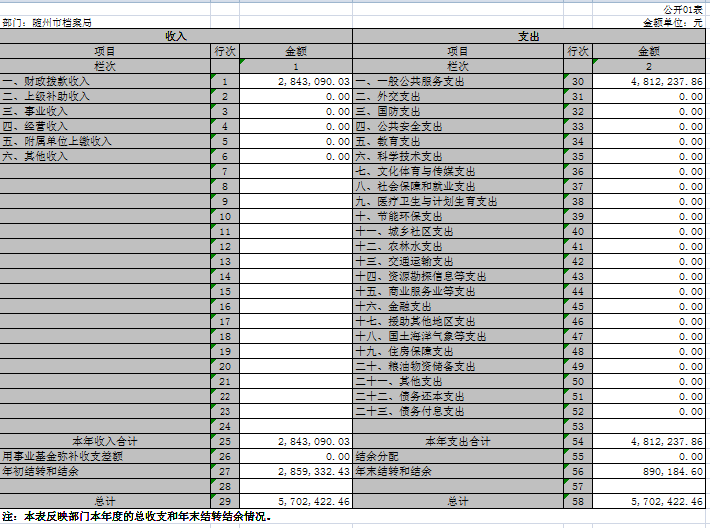
Task: Select the 收入 section header cell
Action: (x=176, y=36)
